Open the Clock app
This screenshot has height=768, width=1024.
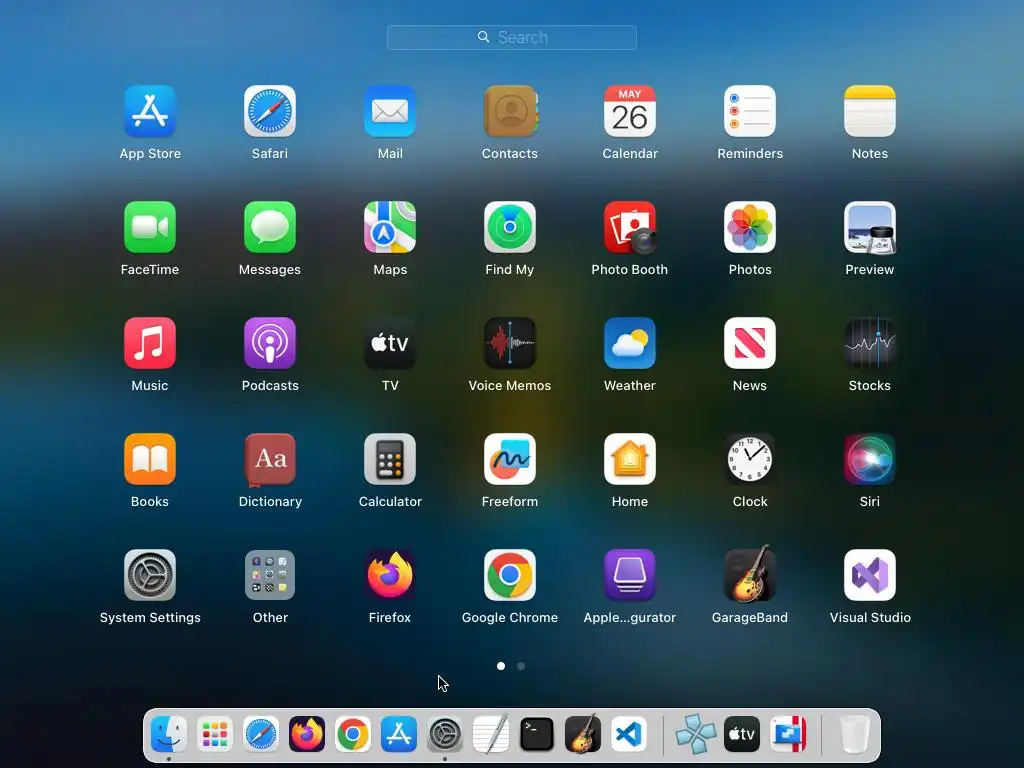click(x=750, y=459)
